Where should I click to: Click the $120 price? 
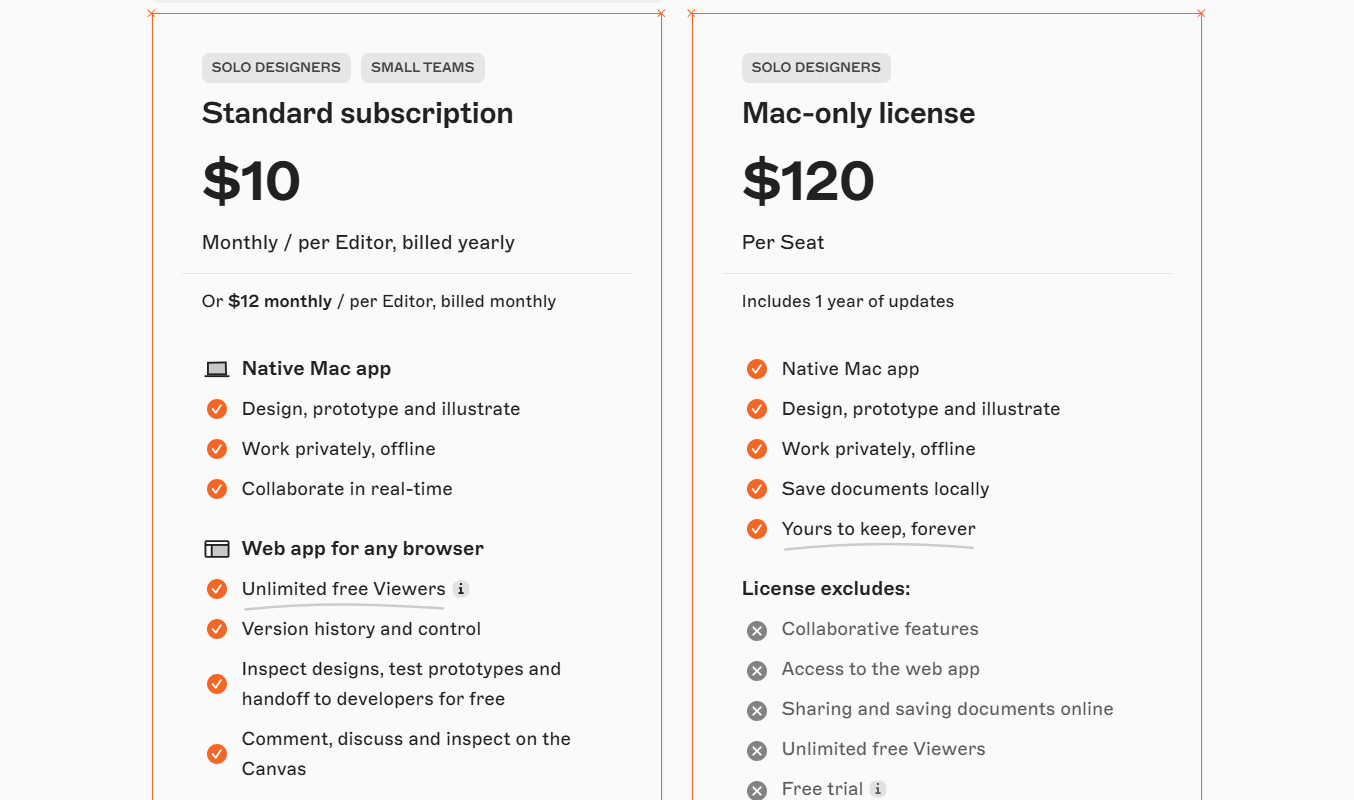click(x=808, y=181)
